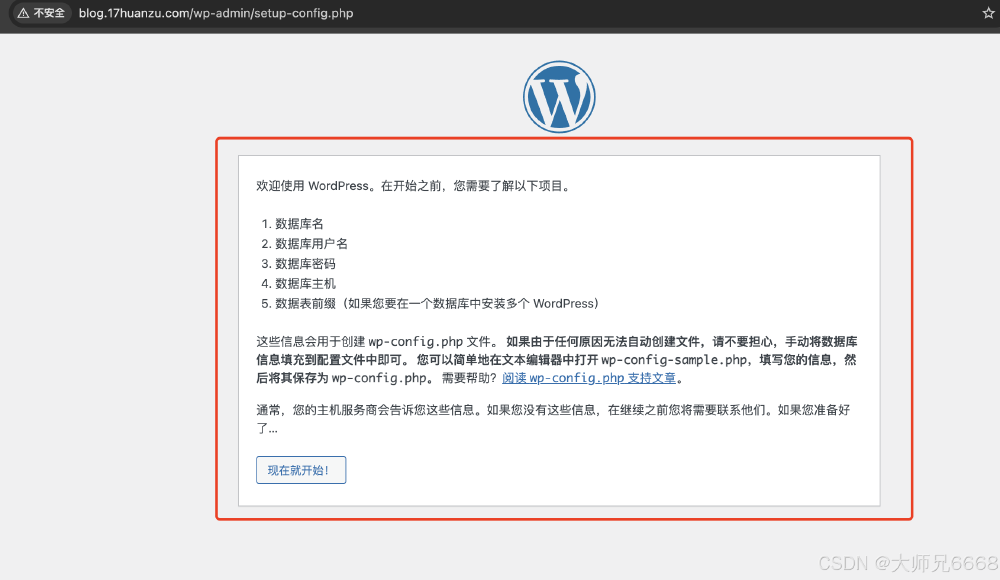The width and height of the screenshot is (1000, 580).
Task: Click the text wp-config-sample.php
Action: pyautogui.click(x=673, y=360)
